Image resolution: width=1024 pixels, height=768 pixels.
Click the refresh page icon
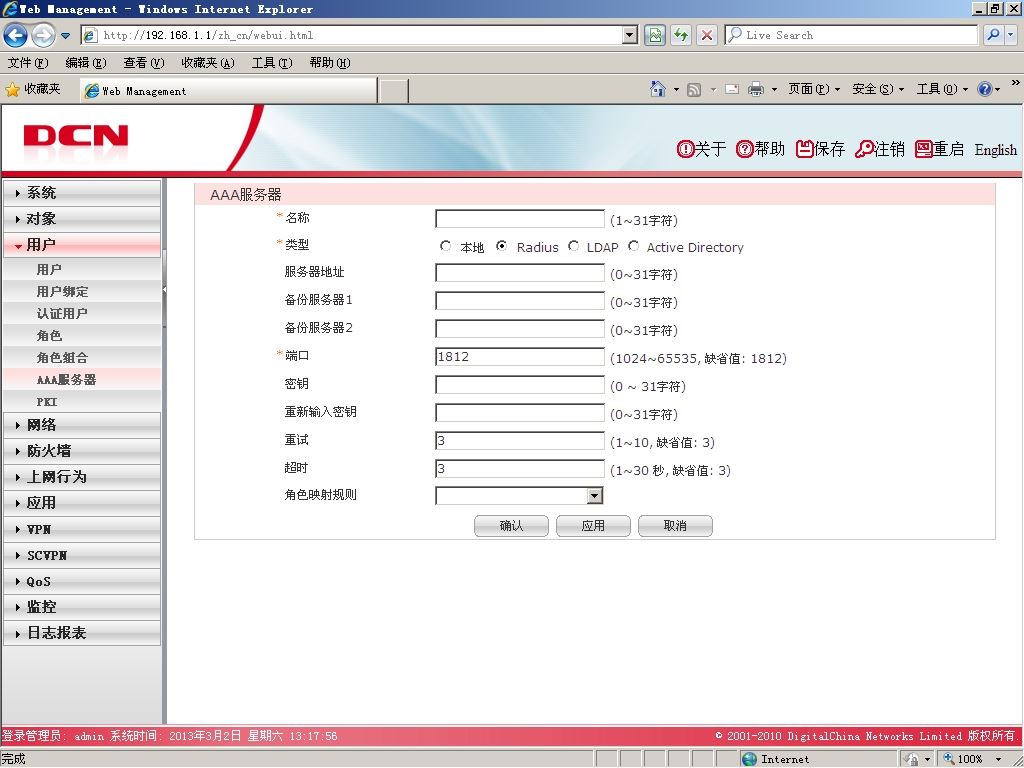(x=681, y=35)
